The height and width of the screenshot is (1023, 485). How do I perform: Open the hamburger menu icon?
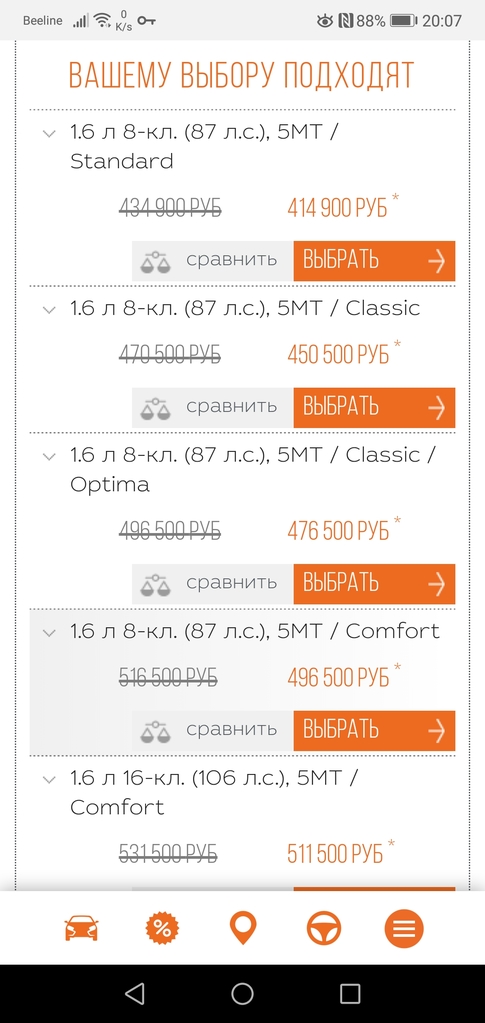tap(404, 928)
